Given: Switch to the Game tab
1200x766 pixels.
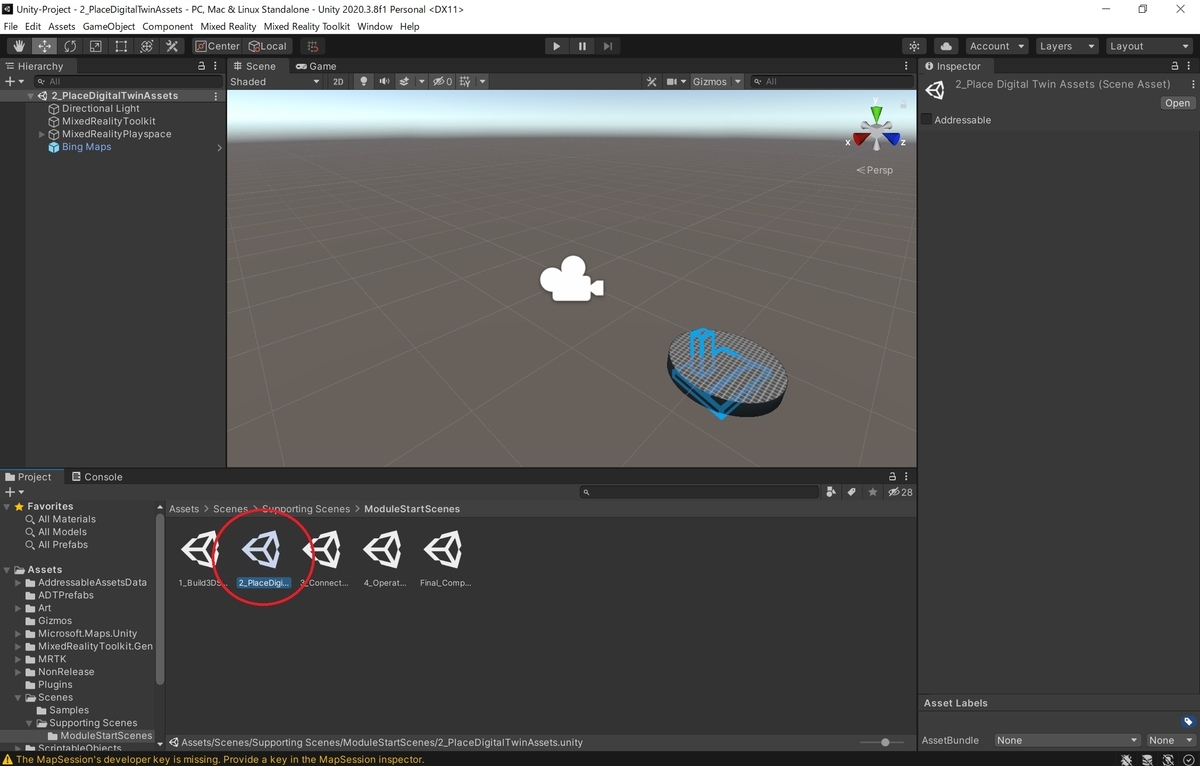Looking at the screenshot, I should pos(316,66).
